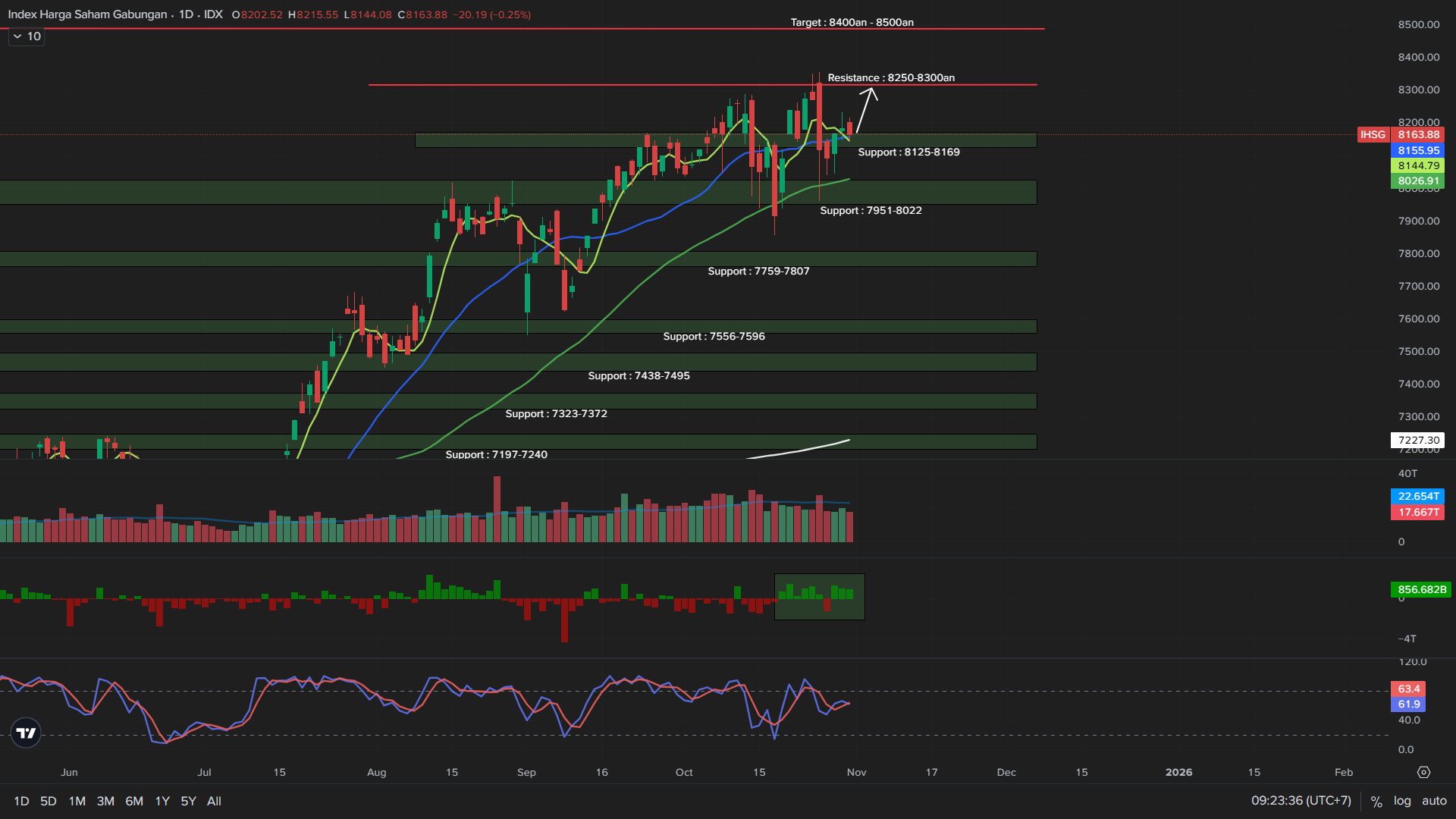This screenshot has height=819, width=1456.
Task: Toggle percent scale mode
Action: 1376,801
